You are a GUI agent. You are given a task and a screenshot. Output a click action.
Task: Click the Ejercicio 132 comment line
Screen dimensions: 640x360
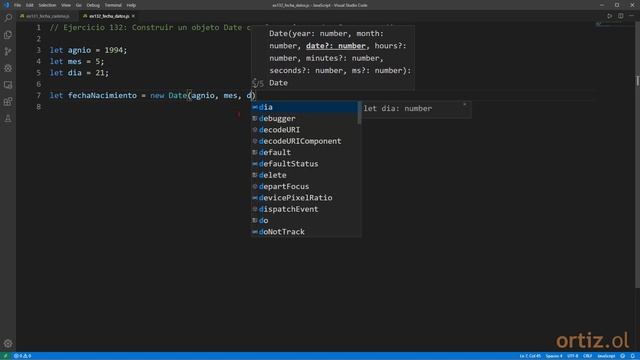(151, 27)
